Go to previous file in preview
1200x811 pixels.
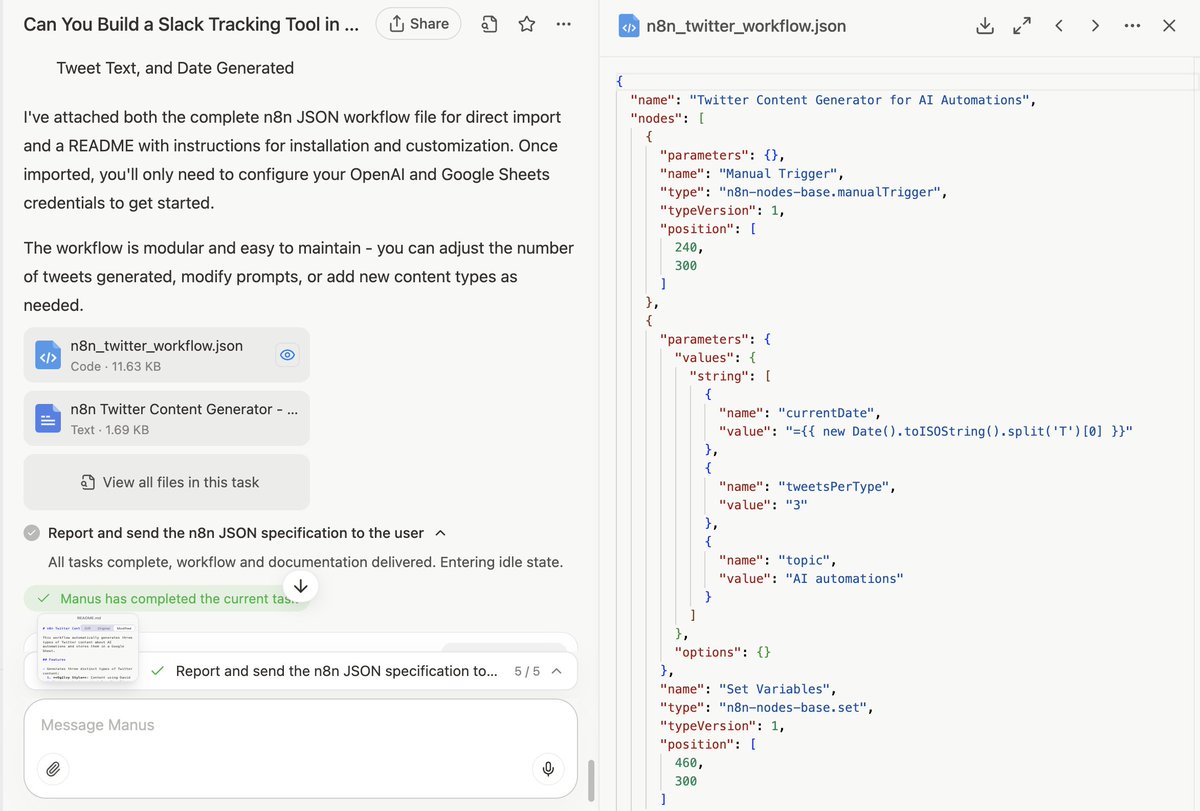click(1058, 26)
